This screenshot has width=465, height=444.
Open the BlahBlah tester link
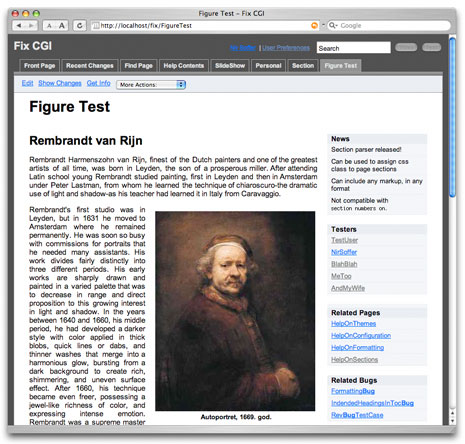click(x=344, y=264)
